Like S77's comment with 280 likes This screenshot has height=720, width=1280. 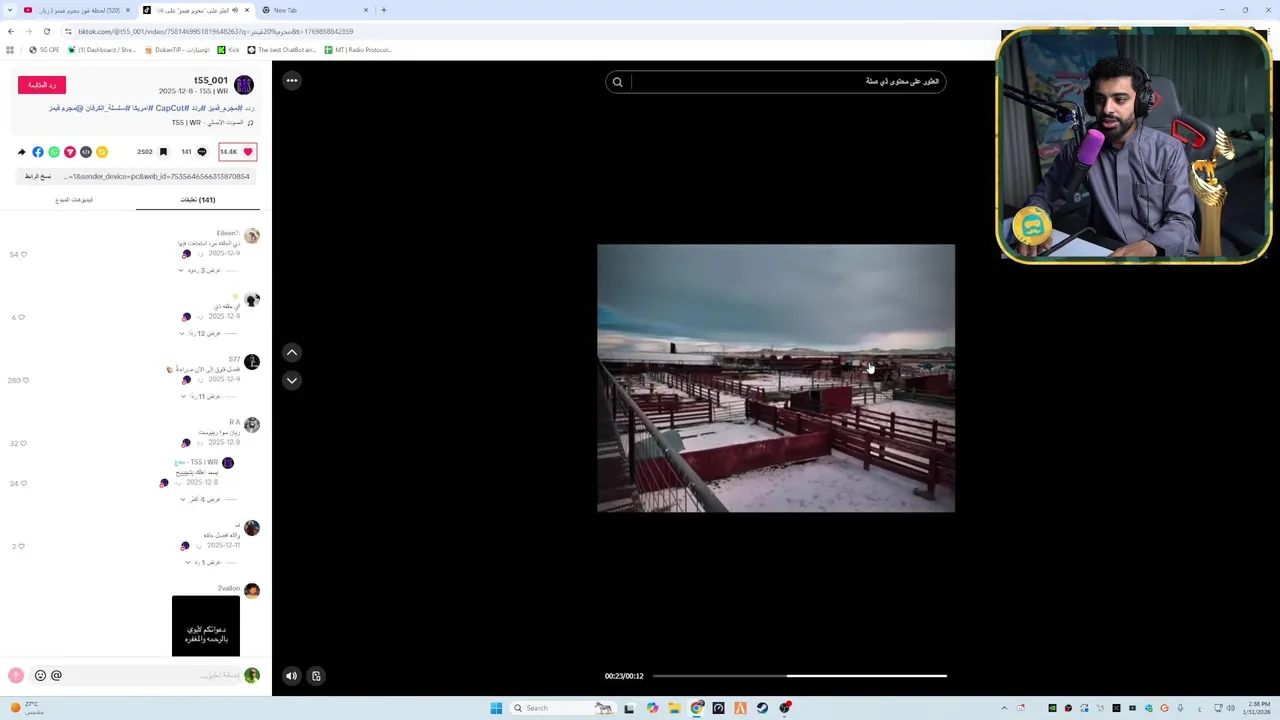tap(26, 380)
